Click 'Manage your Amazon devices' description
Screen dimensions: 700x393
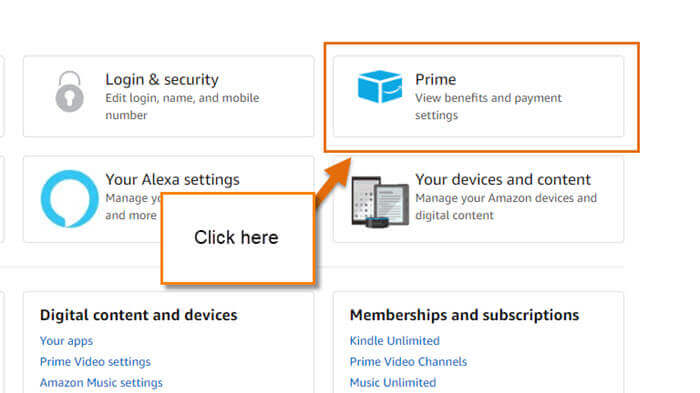pos(506,206)
